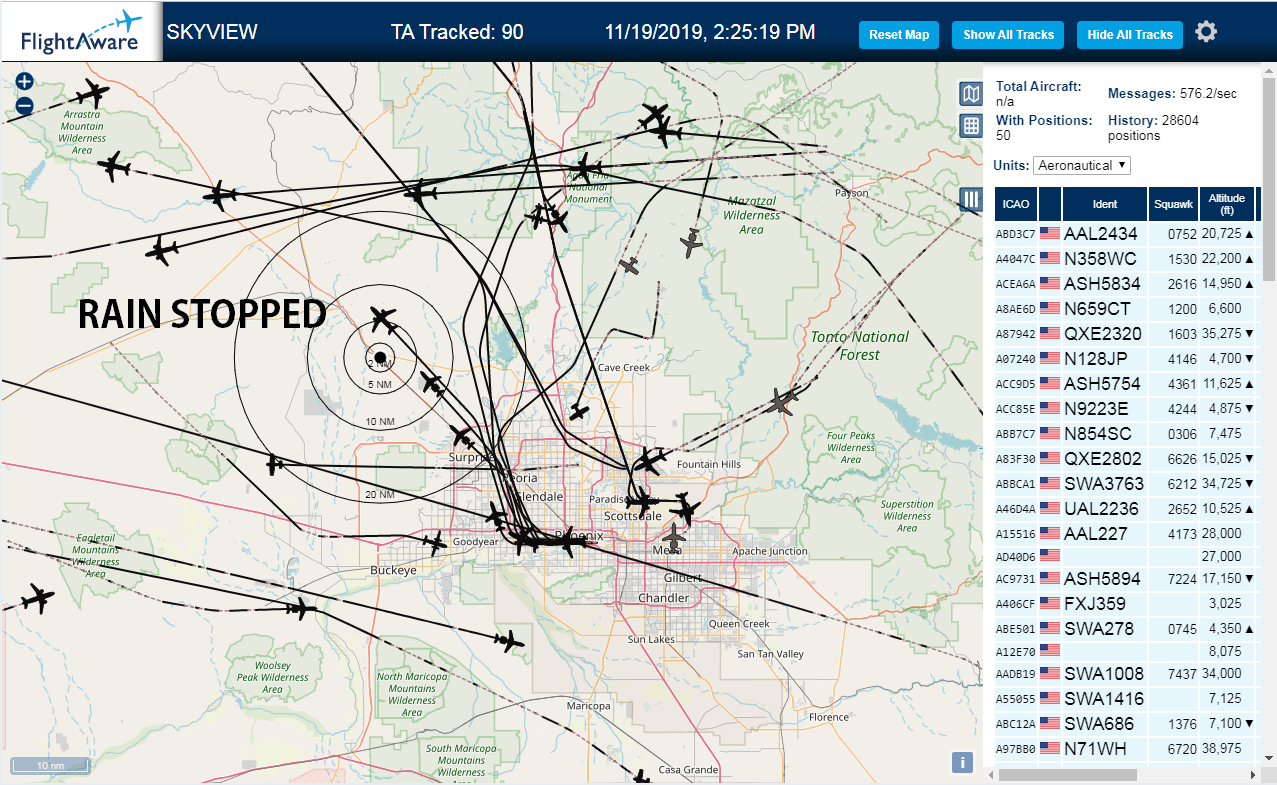Click the ICAO code A12E70
The width and height of the screenshot is (1277, 785).
tap(1015, 651)
